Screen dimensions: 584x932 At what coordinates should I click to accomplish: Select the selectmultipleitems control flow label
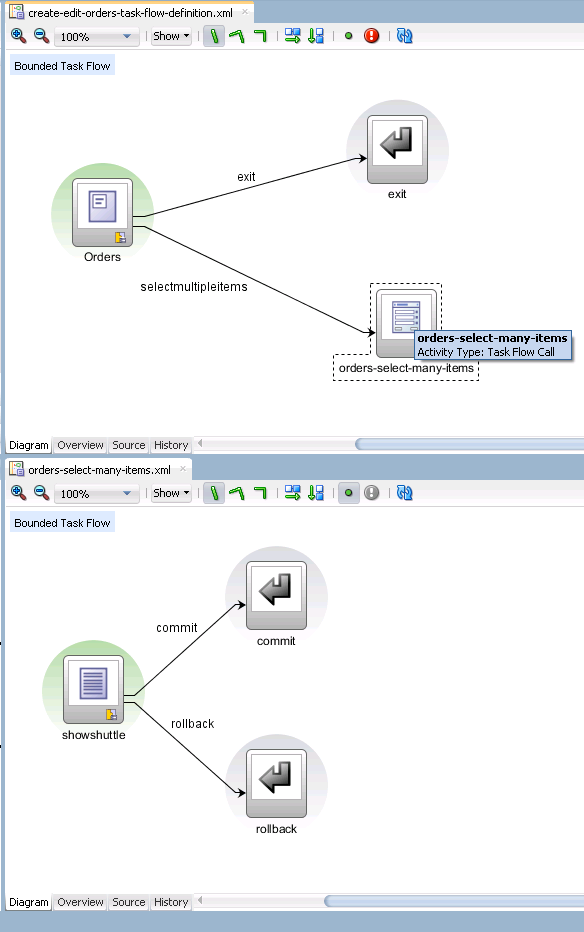[194, 287]
